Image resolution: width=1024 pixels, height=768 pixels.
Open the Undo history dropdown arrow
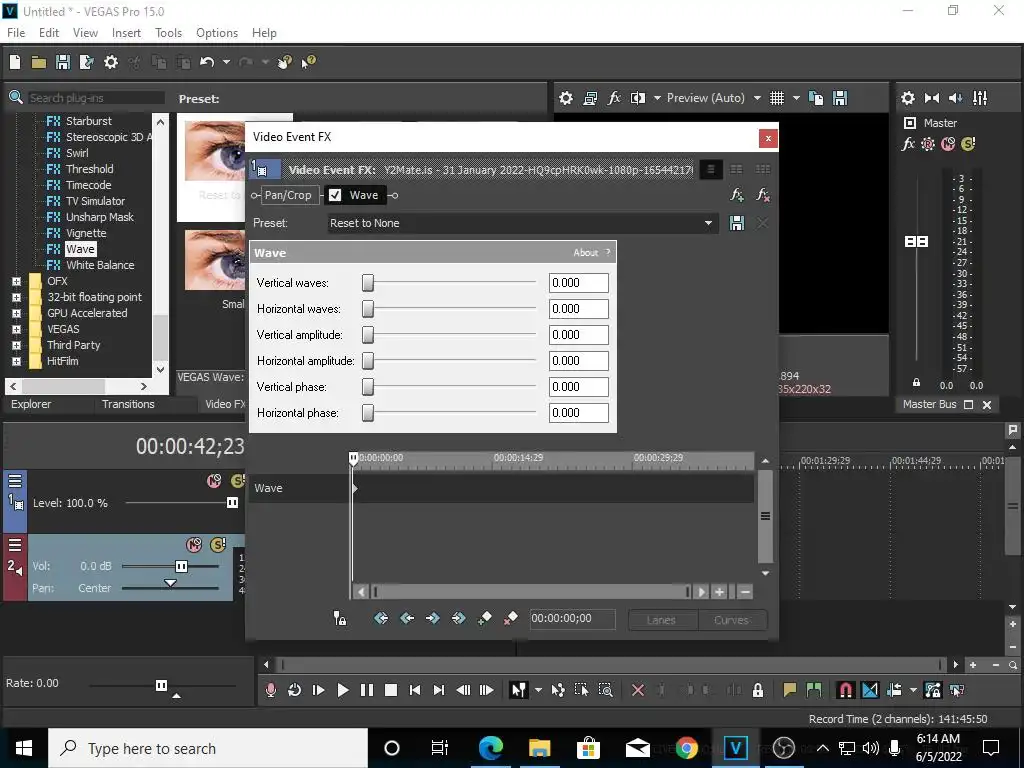pos(226,62)
